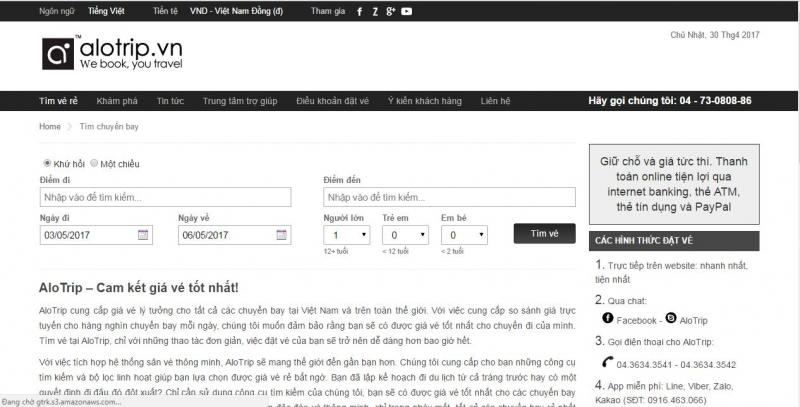800x407 pixels.
Task: Click the Zalo 'Z' icon in header
Action: pyautogui.click(x=374, y=11)
